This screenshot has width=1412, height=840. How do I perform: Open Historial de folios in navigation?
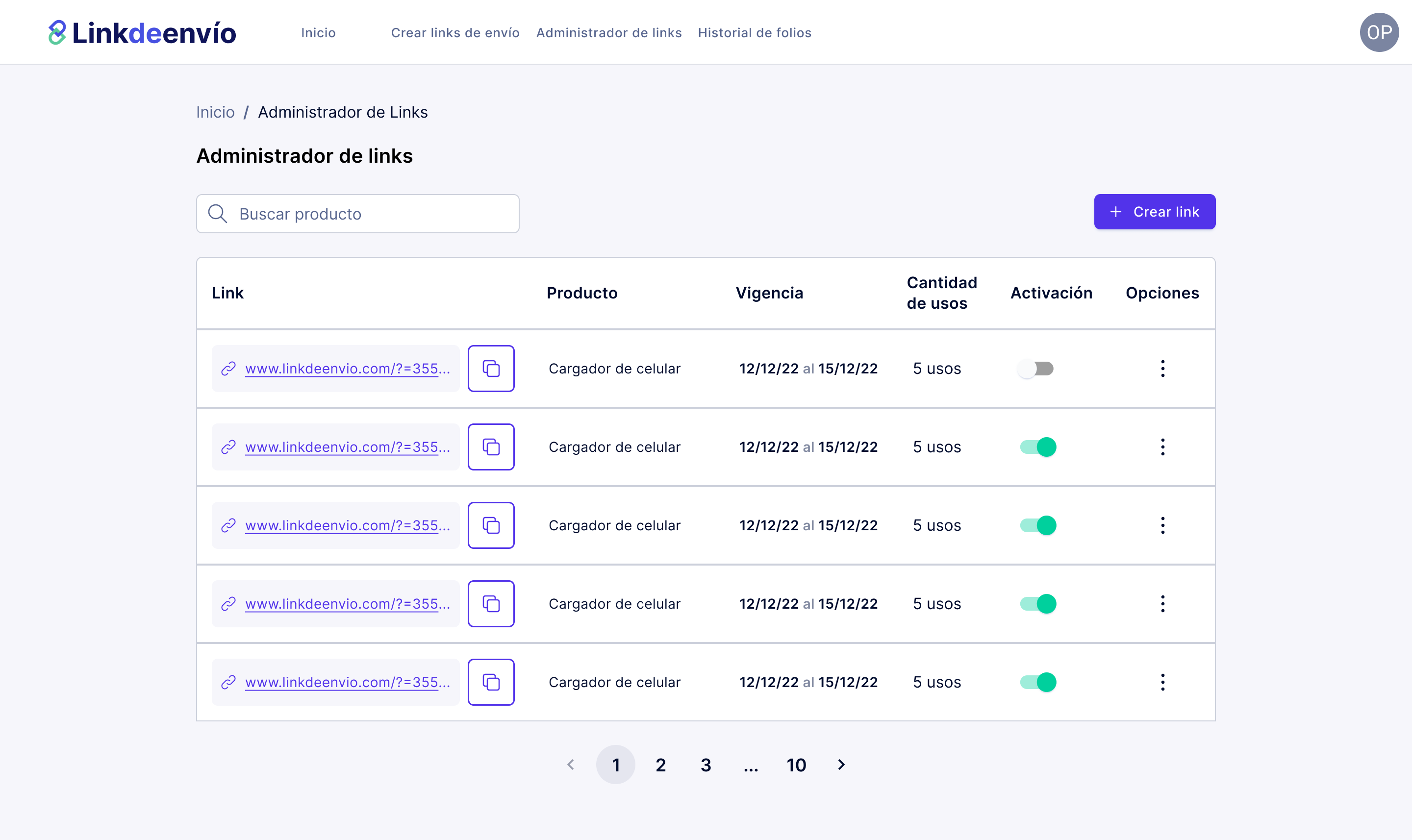point(754,33)
